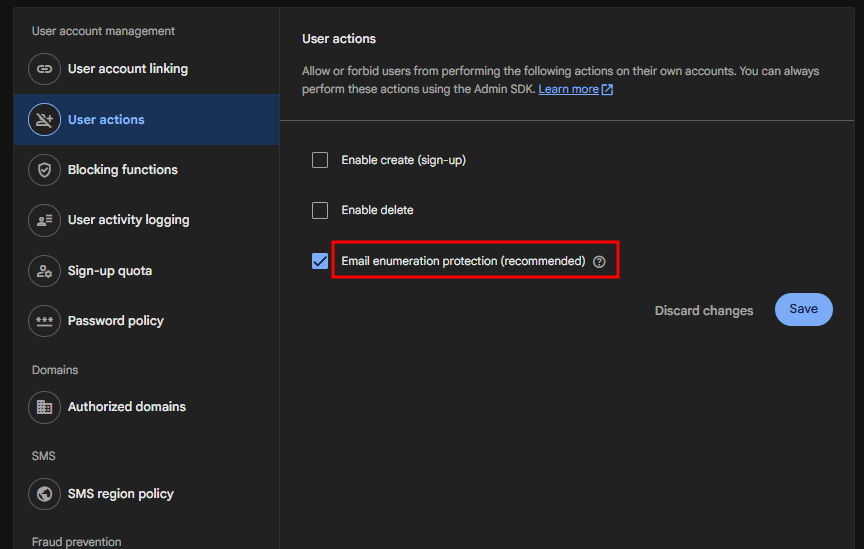Click the User actions heading
This screenshot has height=549, width=864.
(x=339, y=39)
